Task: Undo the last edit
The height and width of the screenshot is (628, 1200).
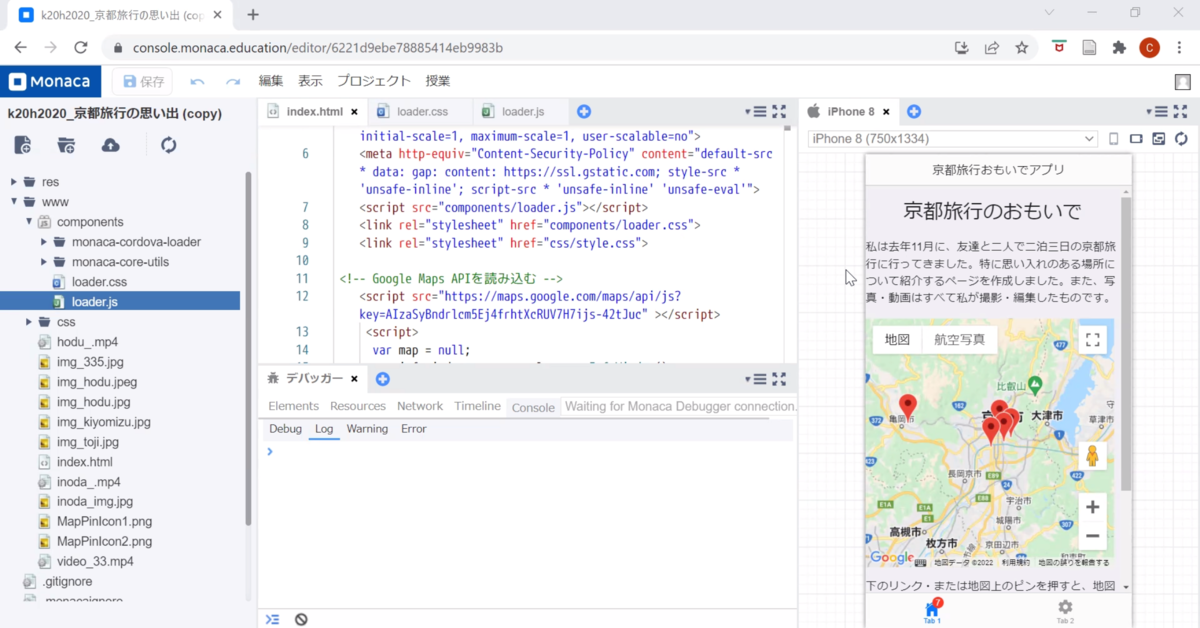Action: coord(198,82)
